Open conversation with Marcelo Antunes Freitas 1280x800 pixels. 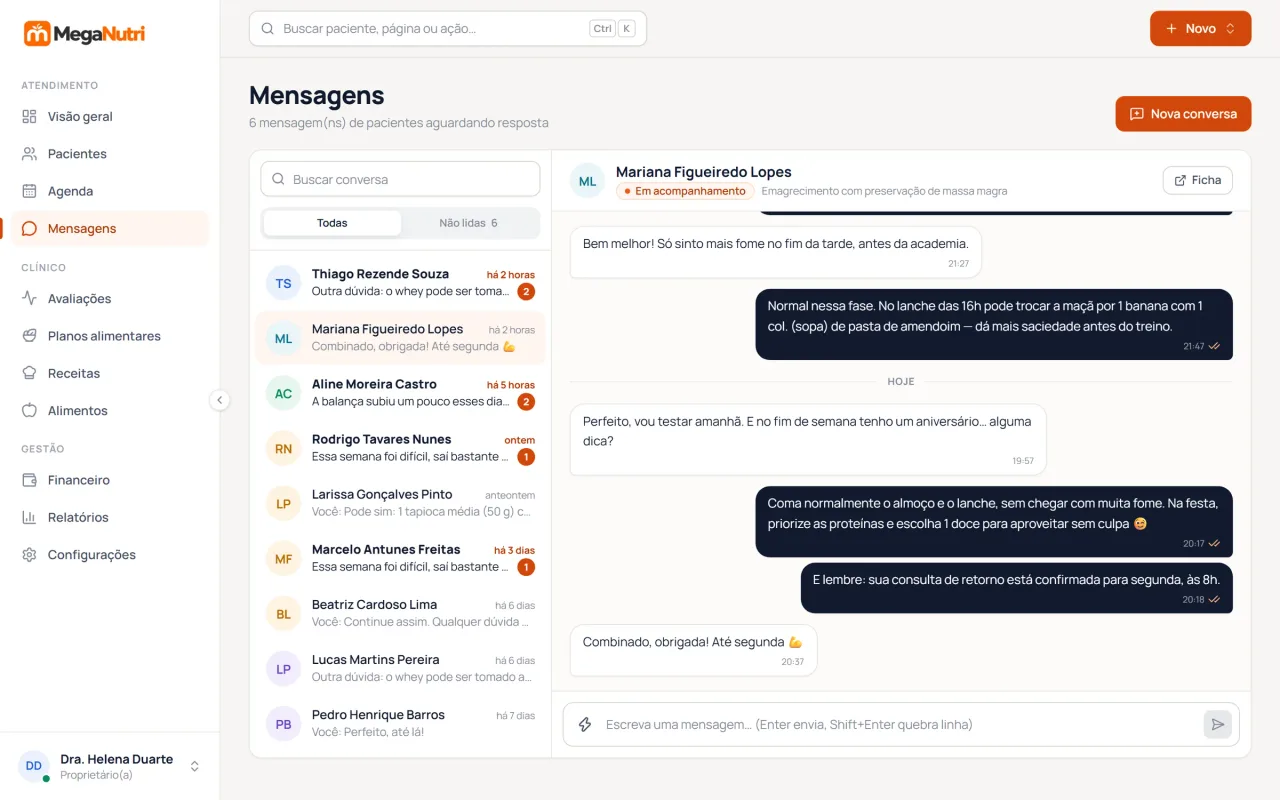[x=400, y=558]
